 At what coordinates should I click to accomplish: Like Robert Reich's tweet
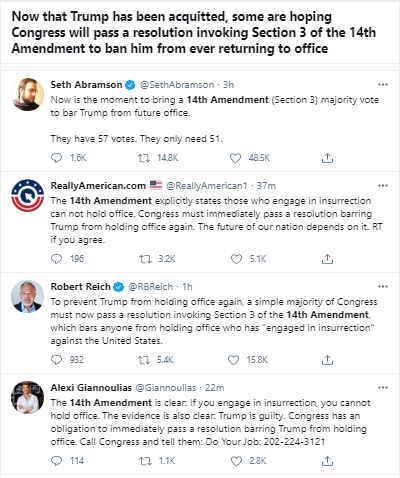click(x=233, y=360)
